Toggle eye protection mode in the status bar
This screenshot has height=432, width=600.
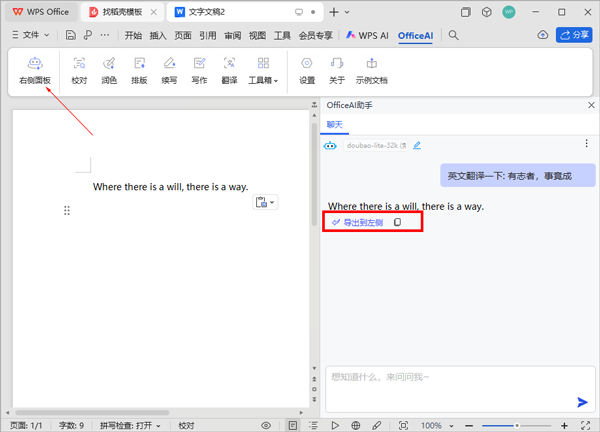coord(266,425)
